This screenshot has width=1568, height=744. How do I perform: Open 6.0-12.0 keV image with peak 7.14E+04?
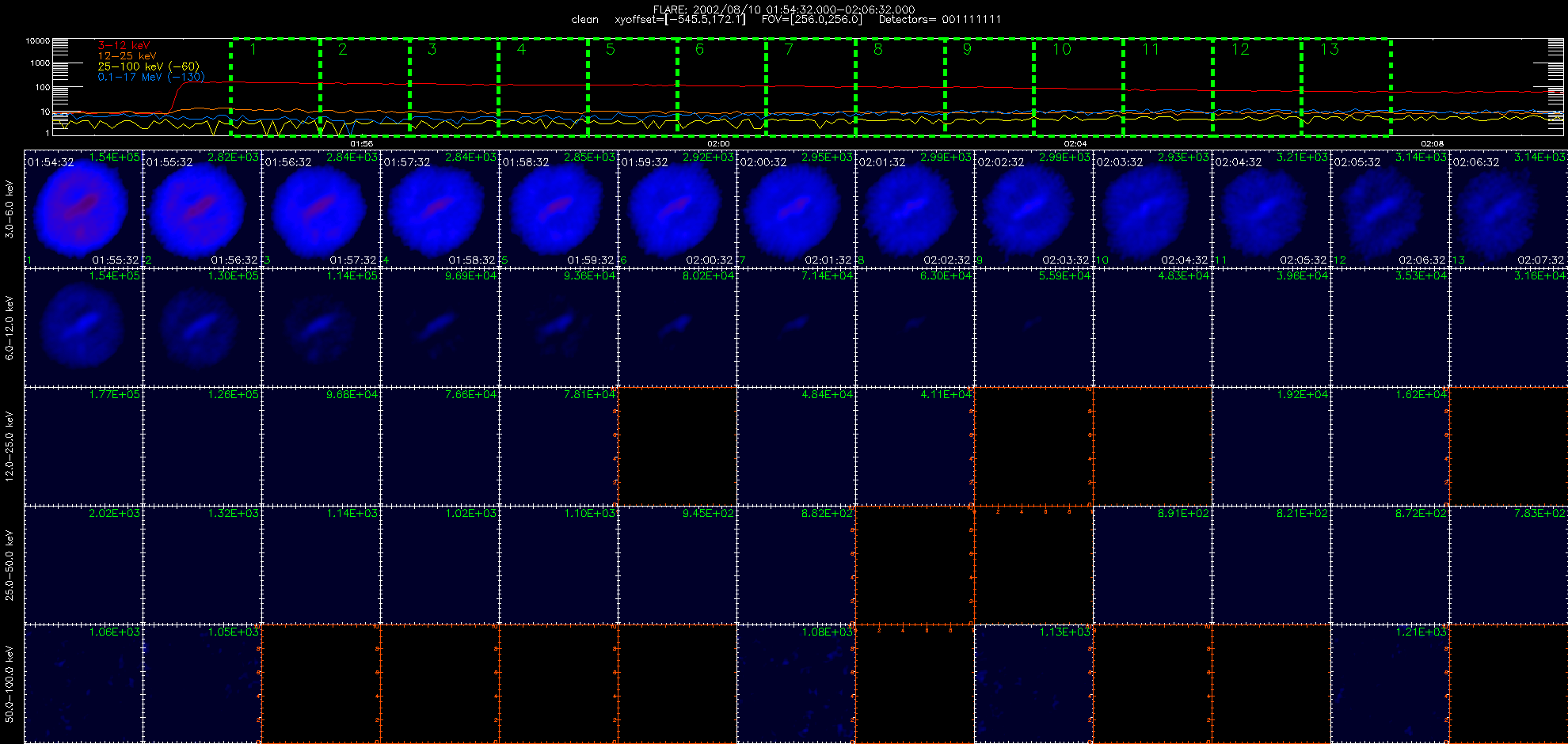click(796, 328)
